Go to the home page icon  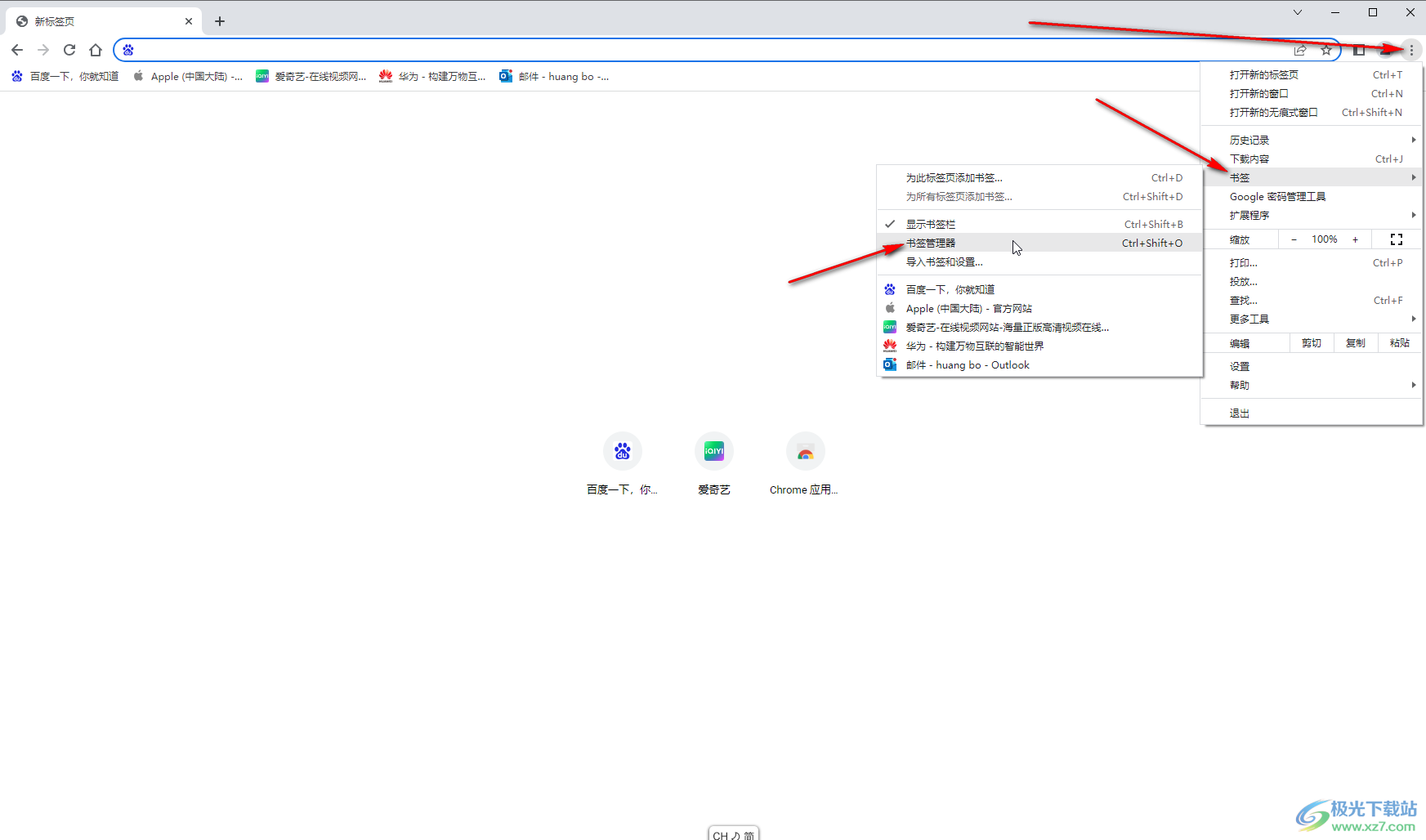[96, 50]
